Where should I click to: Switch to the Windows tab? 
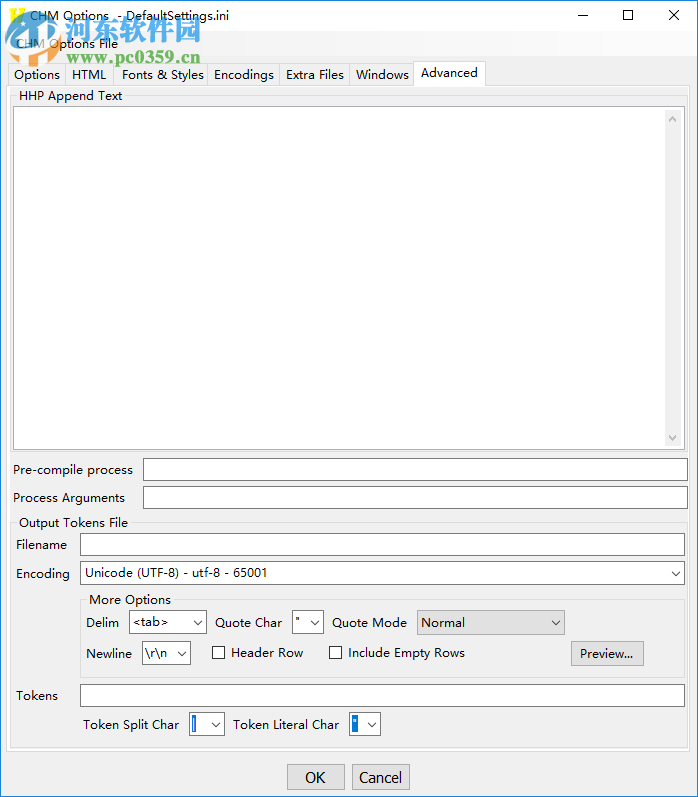(382, 75)
